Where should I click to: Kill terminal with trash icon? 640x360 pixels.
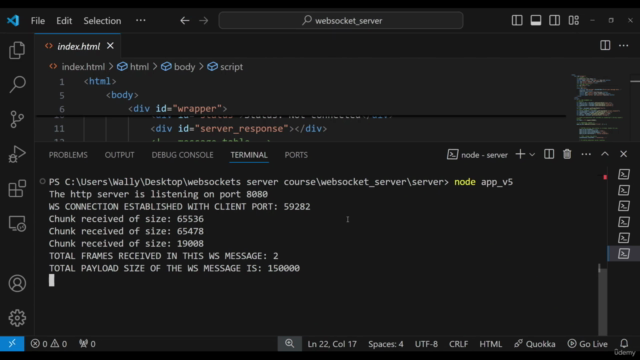567,154
